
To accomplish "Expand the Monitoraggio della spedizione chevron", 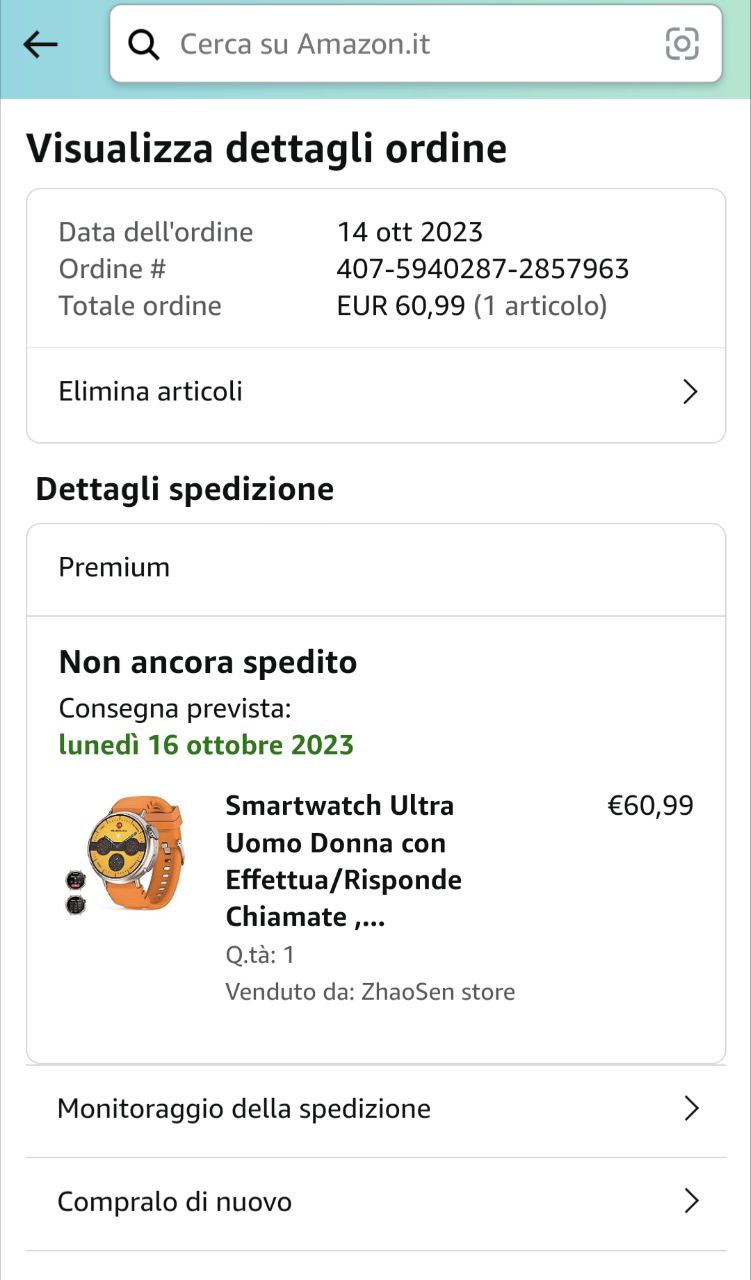I will 690,1108.
